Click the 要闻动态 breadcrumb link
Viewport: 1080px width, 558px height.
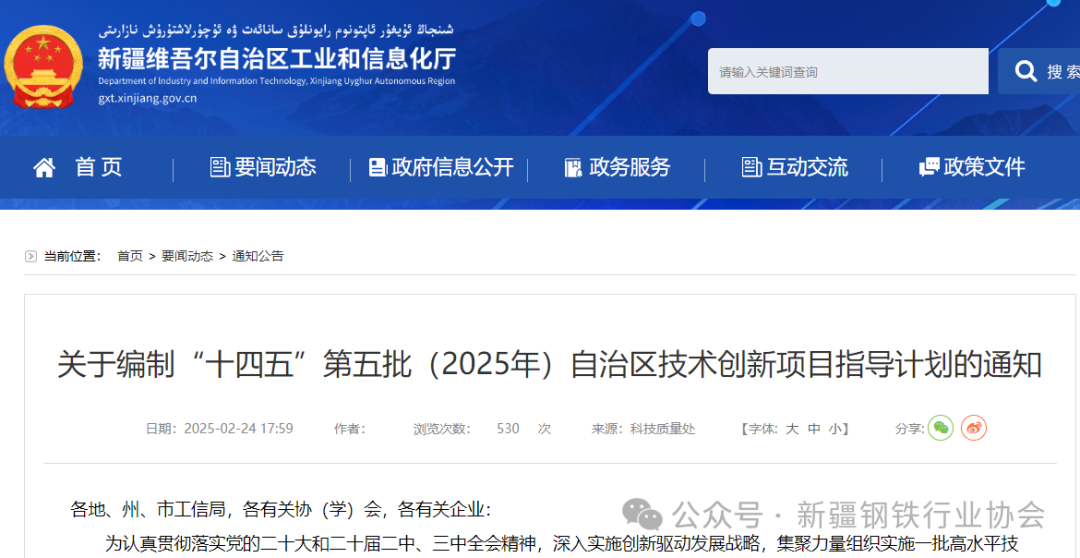(187, 256)
